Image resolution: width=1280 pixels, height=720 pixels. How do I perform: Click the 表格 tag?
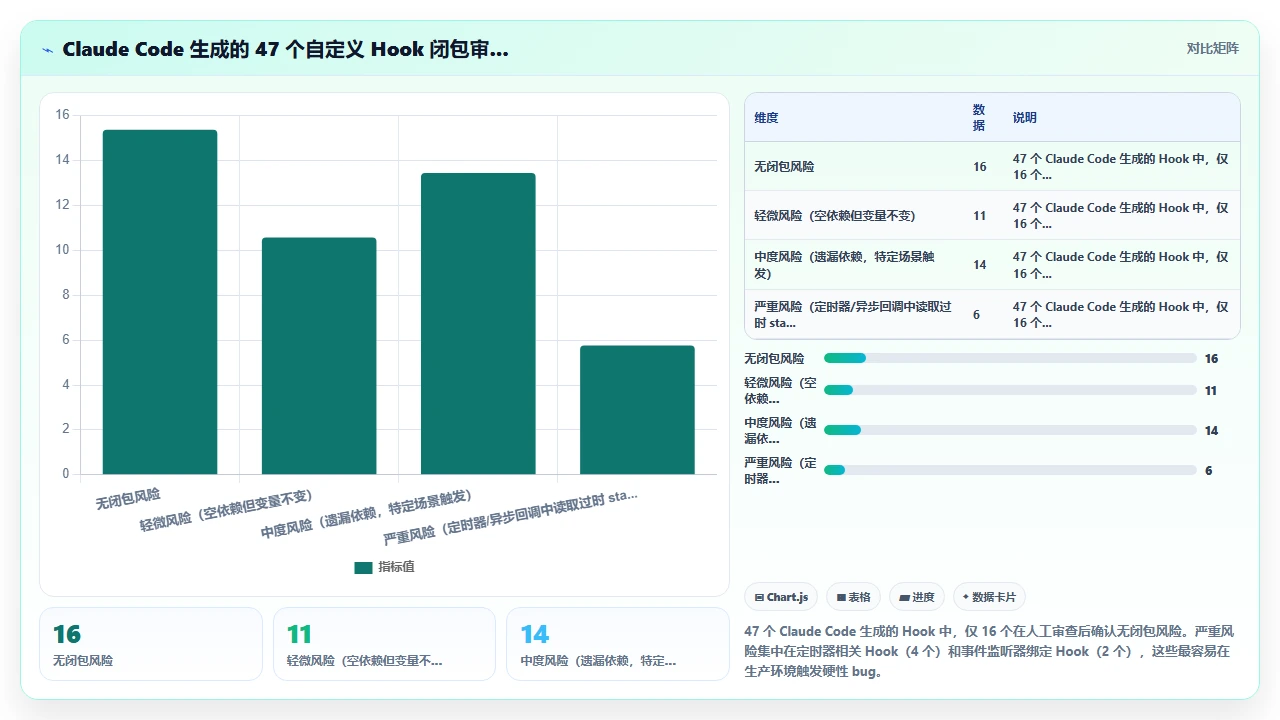click(853, 597)
